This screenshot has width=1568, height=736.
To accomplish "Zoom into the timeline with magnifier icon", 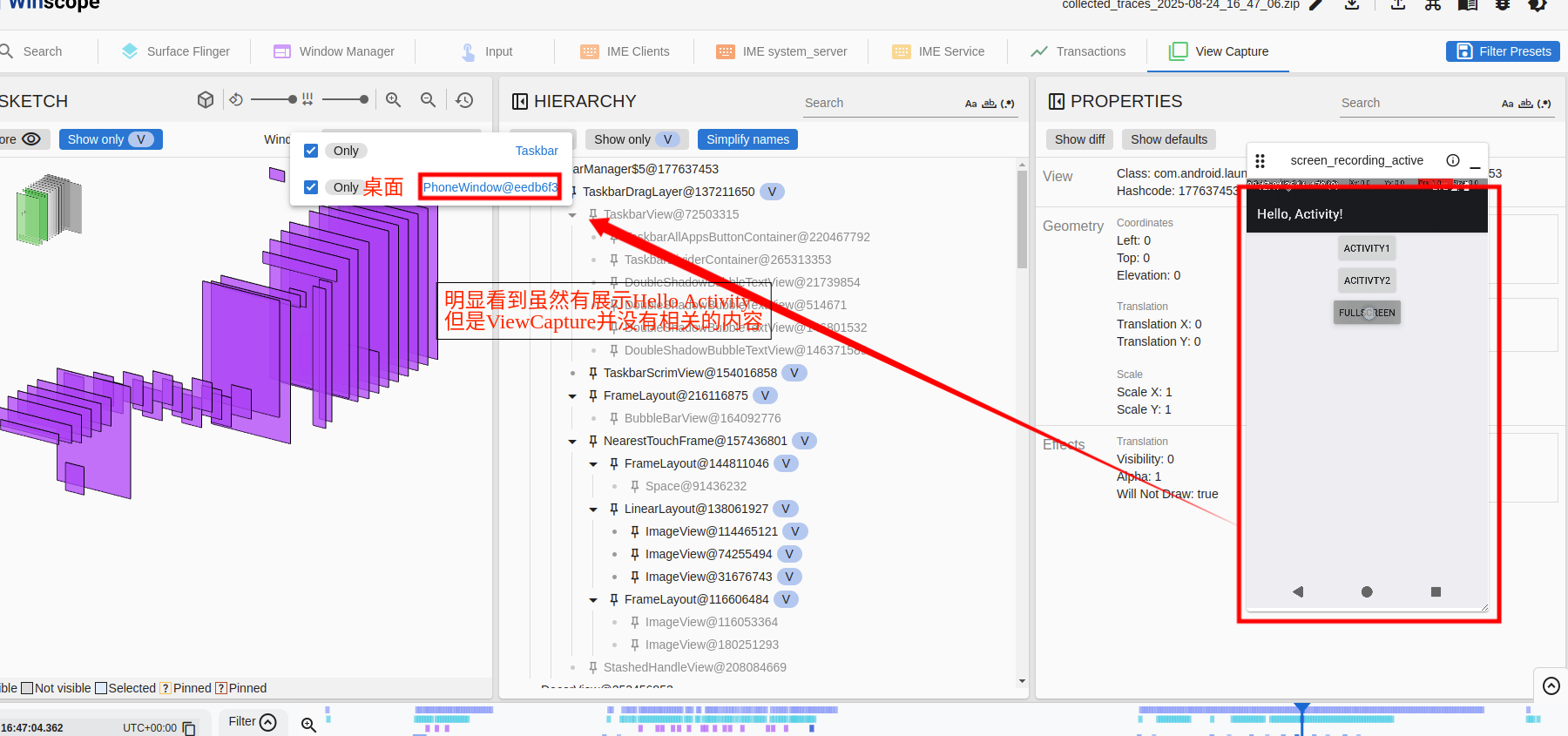I will click(308, 725).
